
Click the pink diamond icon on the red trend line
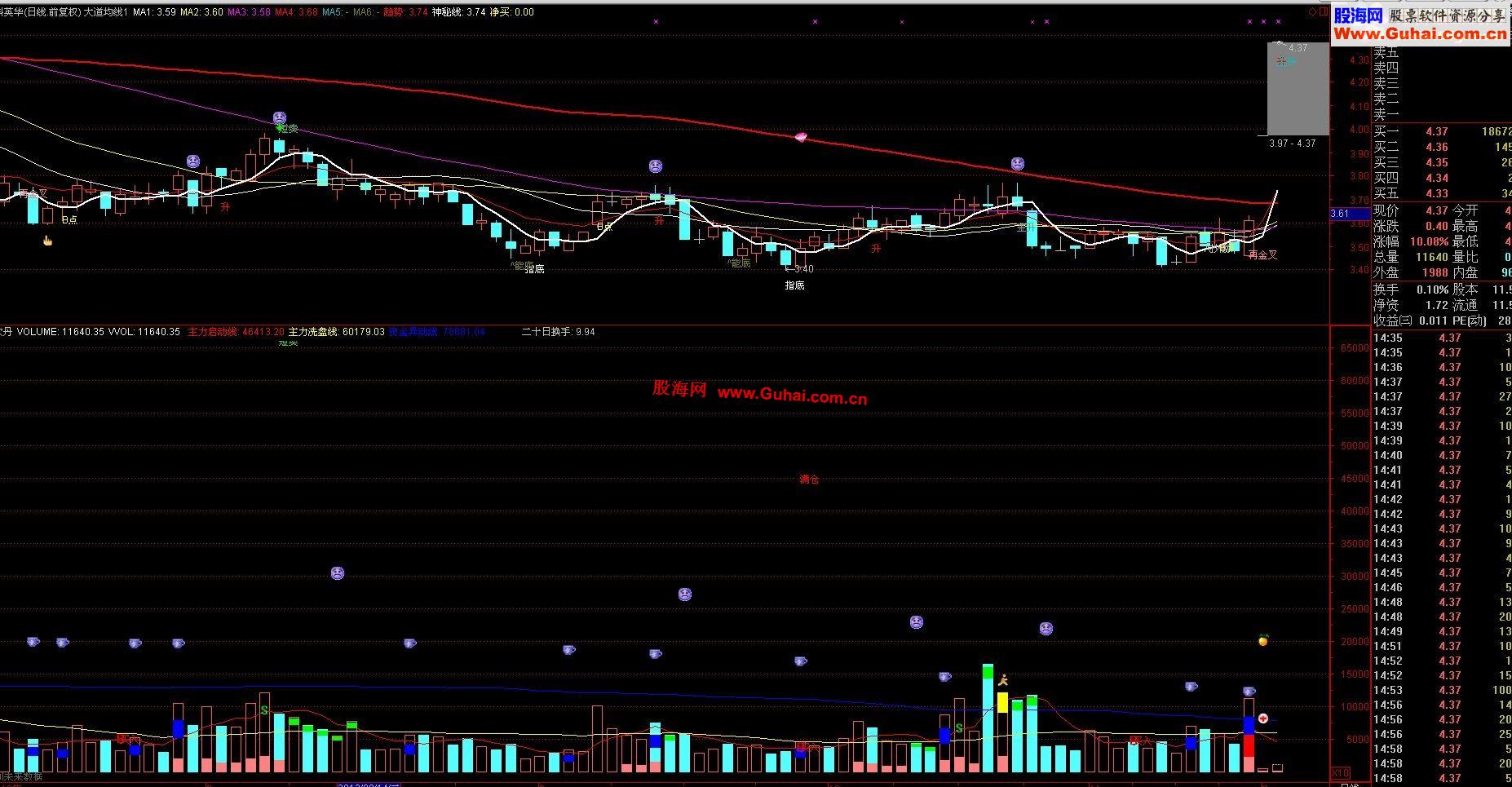point(801,137)
